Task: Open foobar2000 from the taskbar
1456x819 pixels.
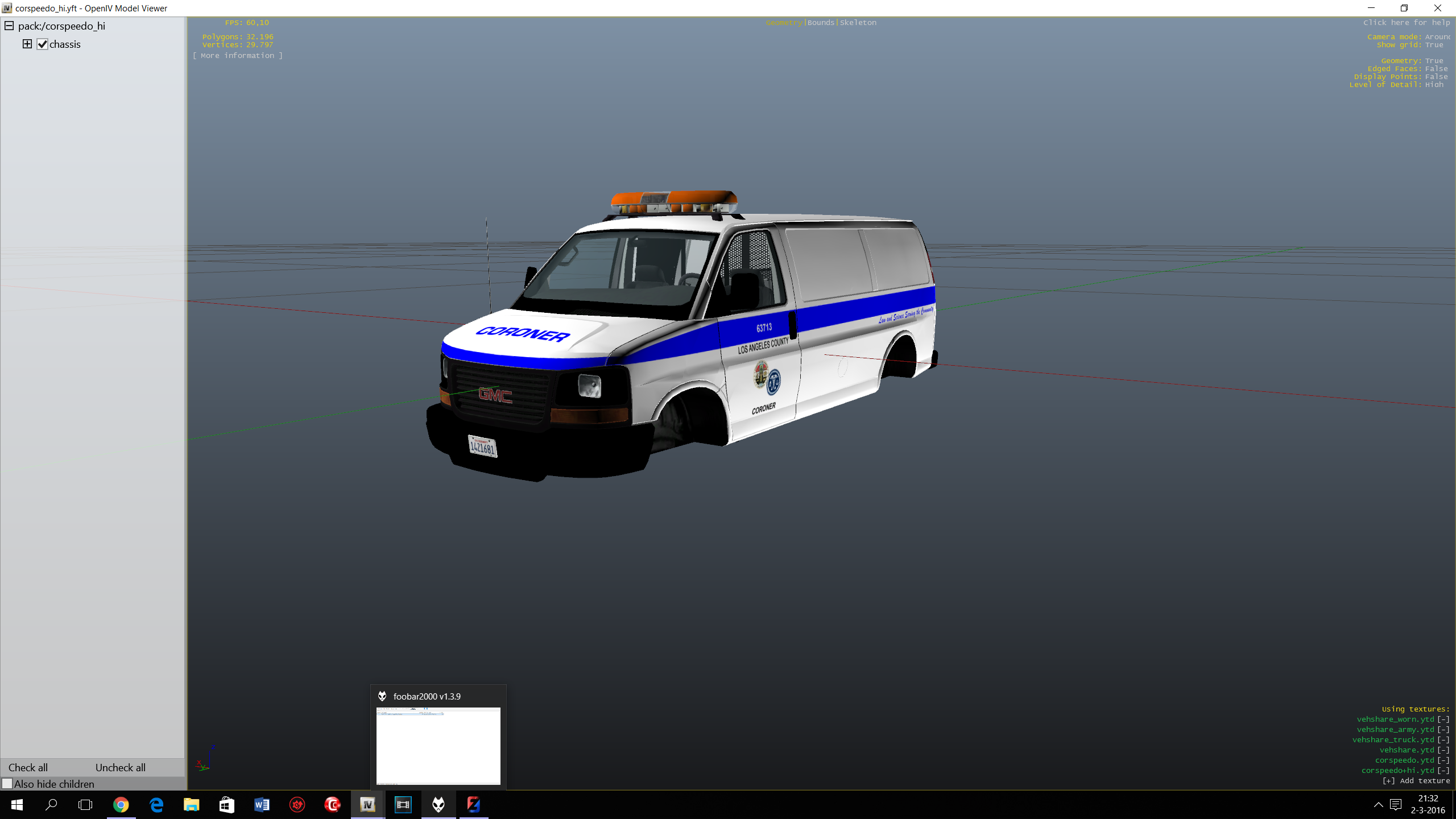Action: coord(438,805)
